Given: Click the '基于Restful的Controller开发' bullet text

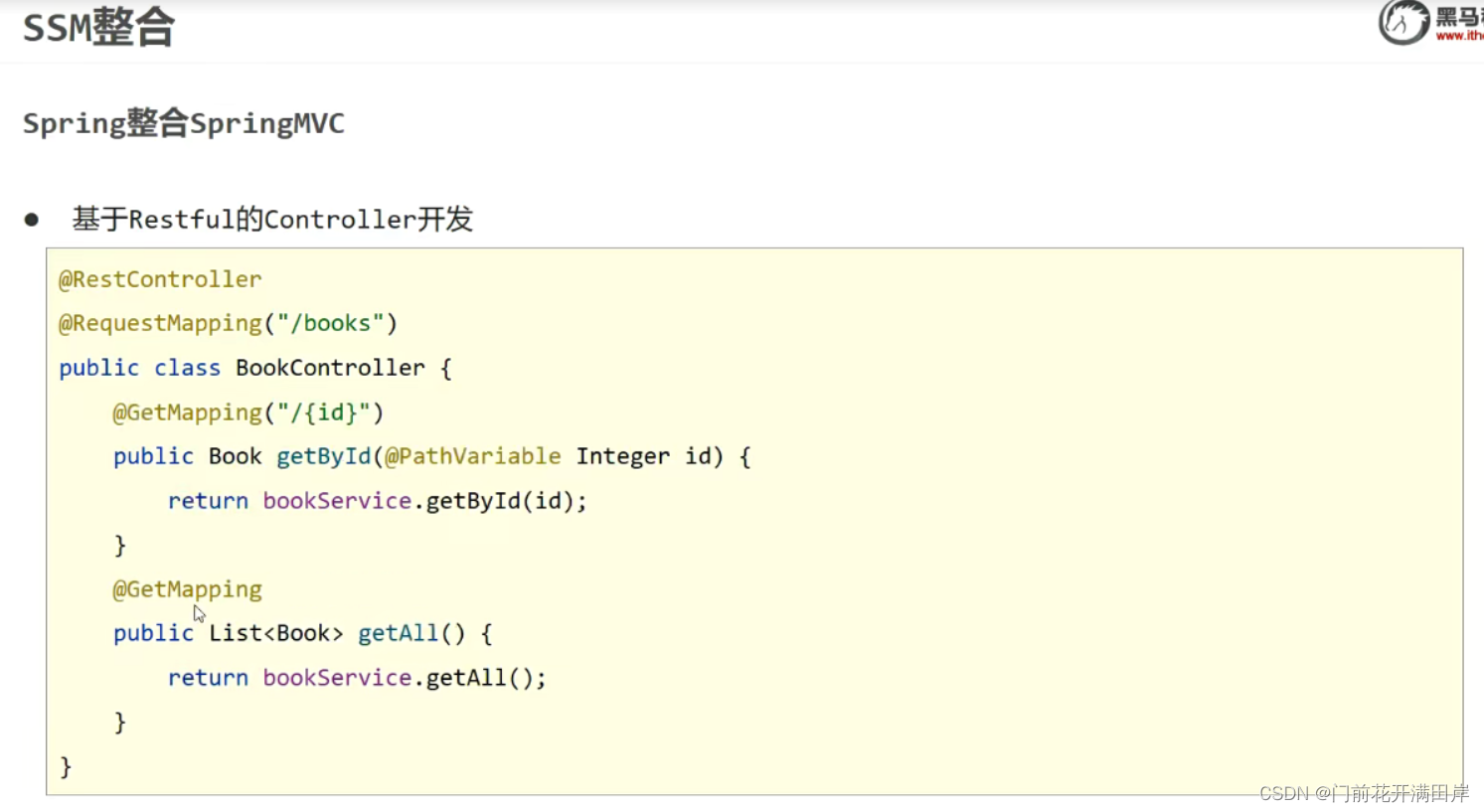Looking at the screenshot, I should pyautogui.click(x=272, y=219).
